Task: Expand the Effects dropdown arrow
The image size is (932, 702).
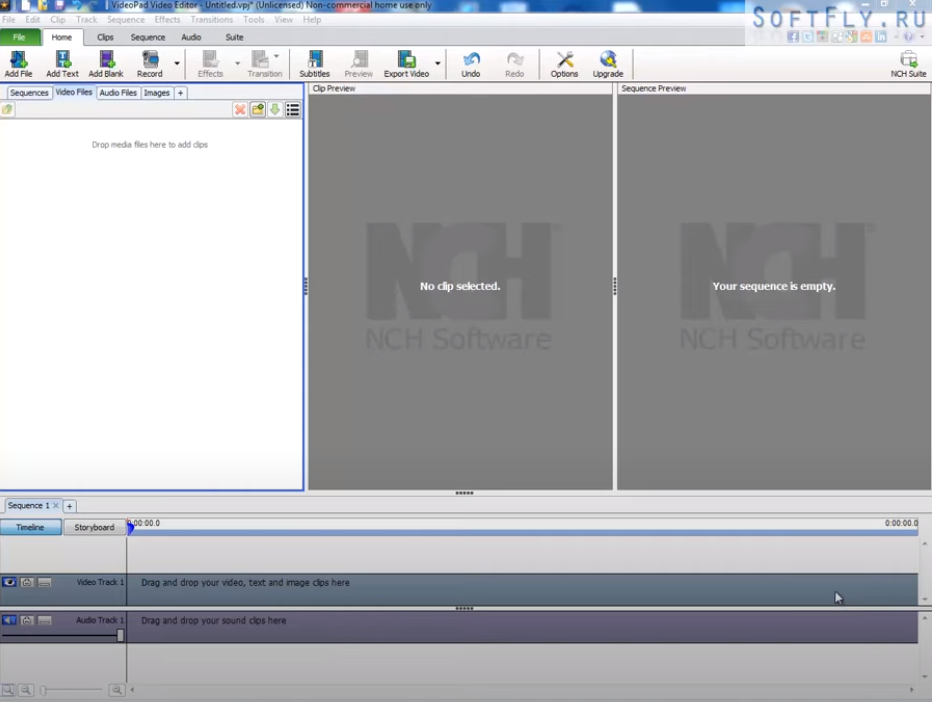Action: [237, 63]
